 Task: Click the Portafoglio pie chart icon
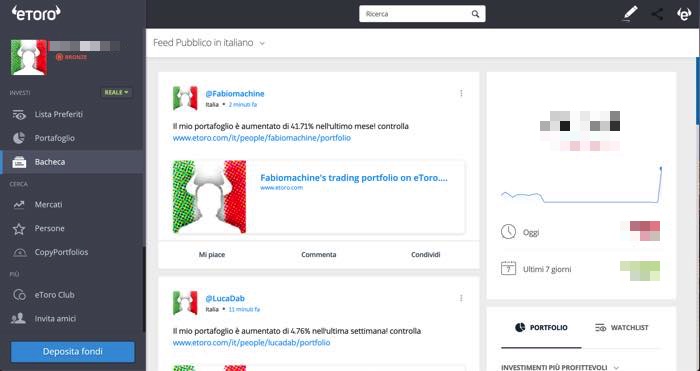(x=19, y=138)
